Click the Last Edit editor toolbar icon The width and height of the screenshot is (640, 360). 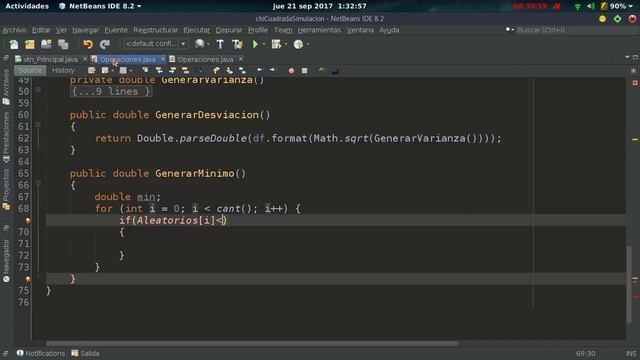(x=92, y=71)
